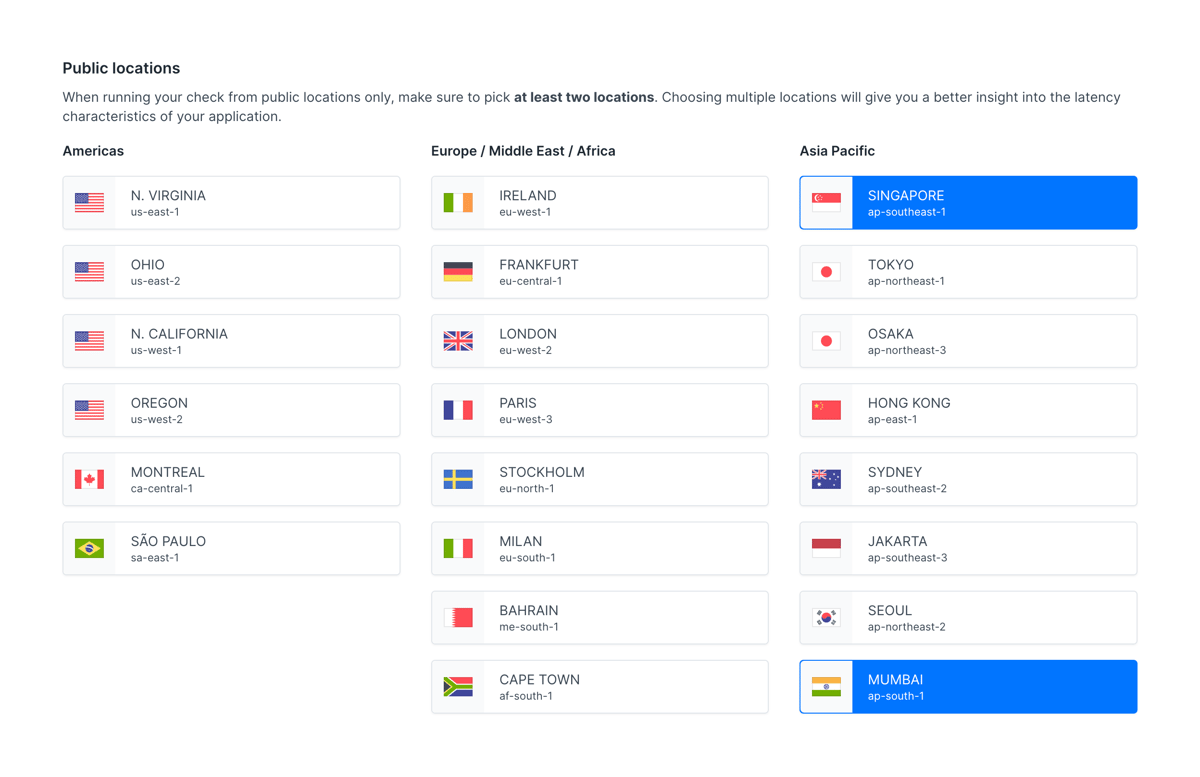Click the Irish flag beside Ireland
Viewport: 1200px width, 777px height.
[457, 202]
